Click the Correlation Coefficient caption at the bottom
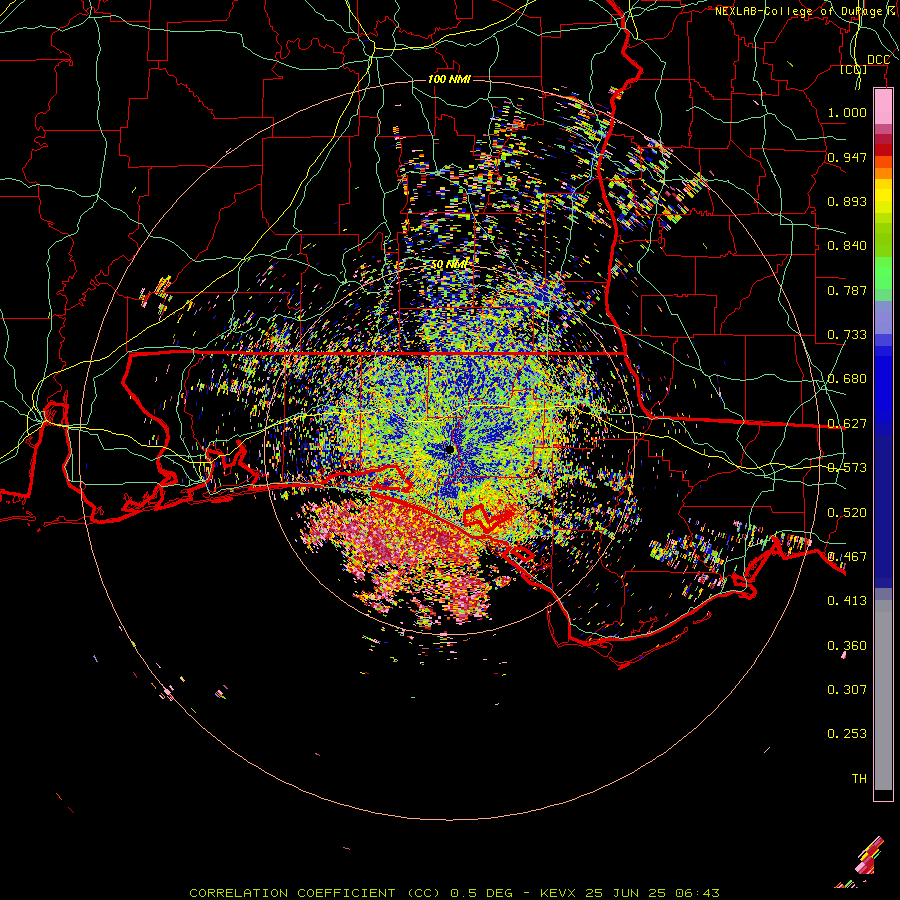The height and width of the screenshot is (900, 900). click(x=455, y=893)
